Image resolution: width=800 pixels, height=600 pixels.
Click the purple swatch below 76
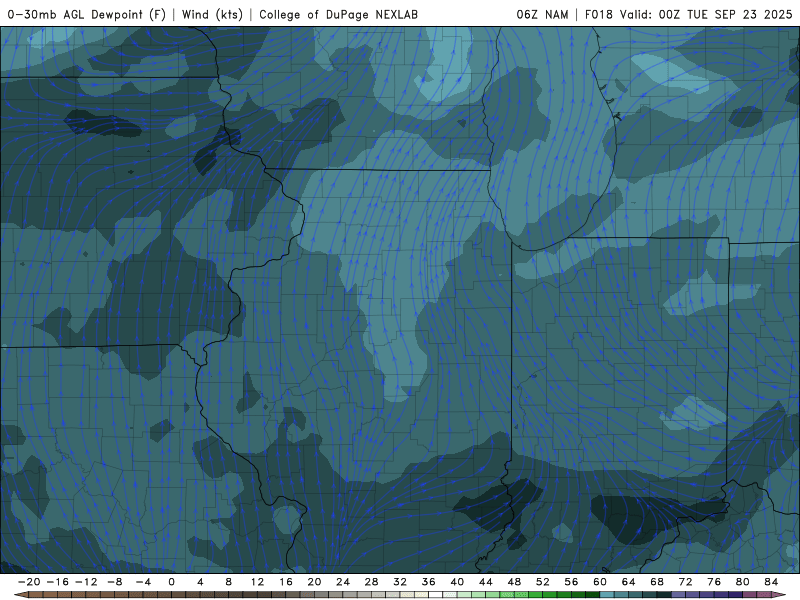(x=721, y=595)
